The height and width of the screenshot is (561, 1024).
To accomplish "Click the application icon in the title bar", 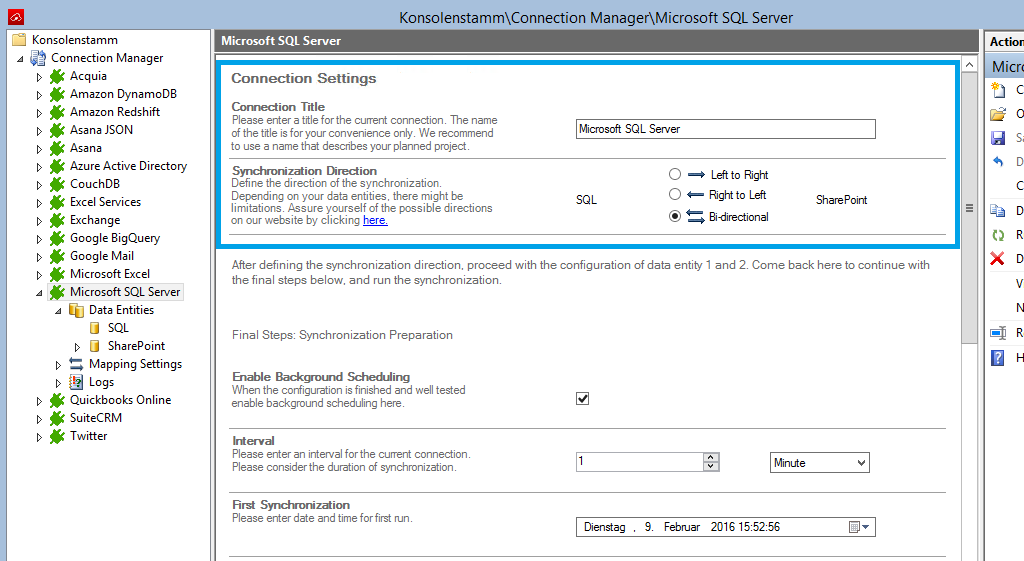I will 16,17.
